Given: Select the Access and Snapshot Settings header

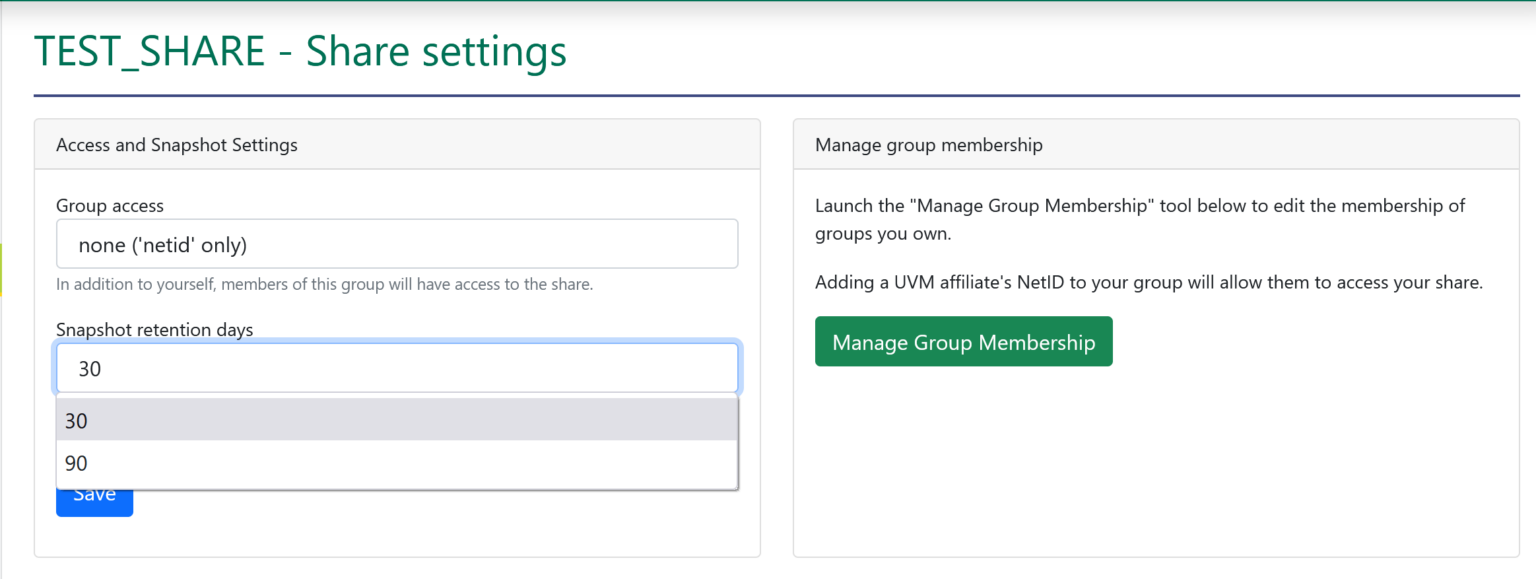Looking at the screenshot, I should pos(175,144).
